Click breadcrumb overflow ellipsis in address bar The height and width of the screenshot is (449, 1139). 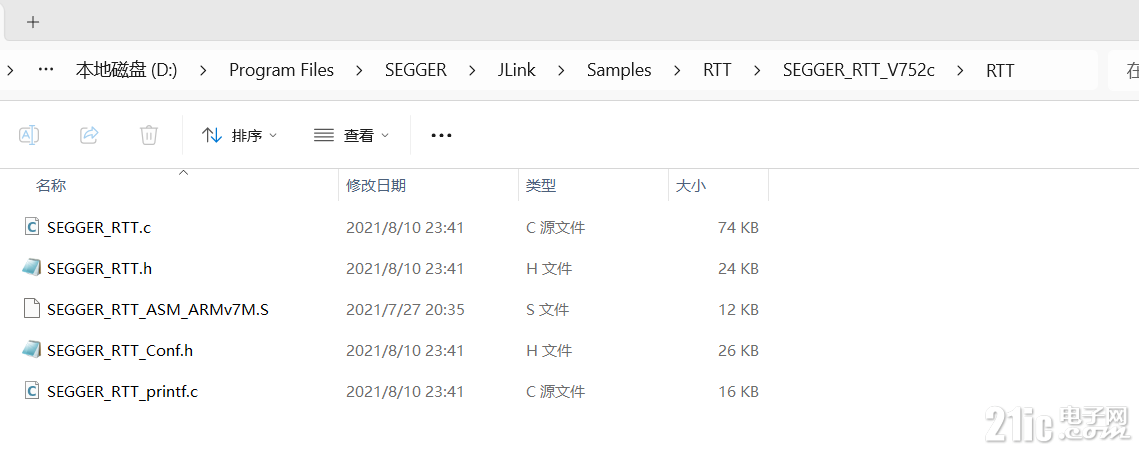point(46,70)
